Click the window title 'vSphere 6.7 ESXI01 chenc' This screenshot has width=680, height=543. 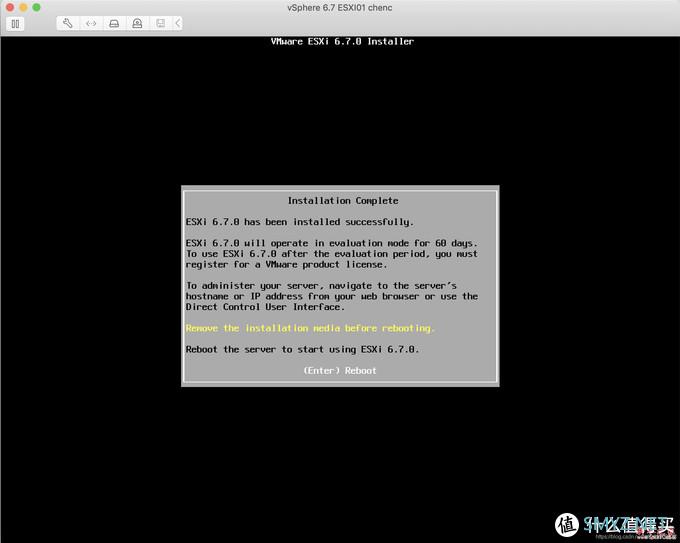[340, 7]
